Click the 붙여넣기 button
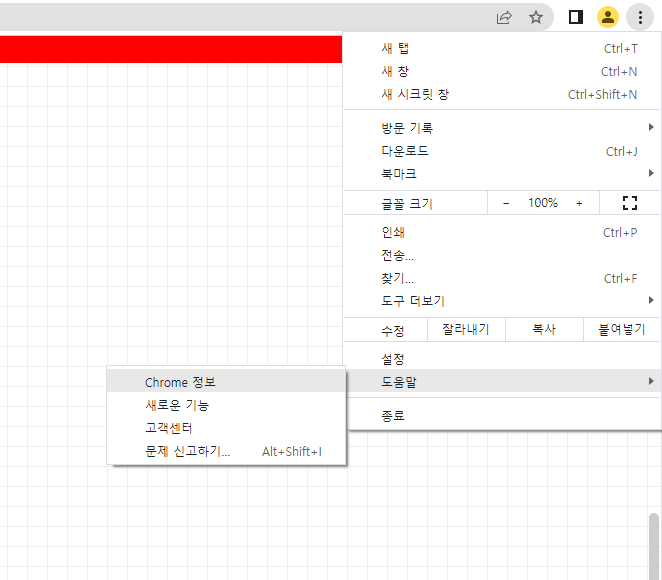The height and width of the screenshot is (580, 662). (621, 330)
